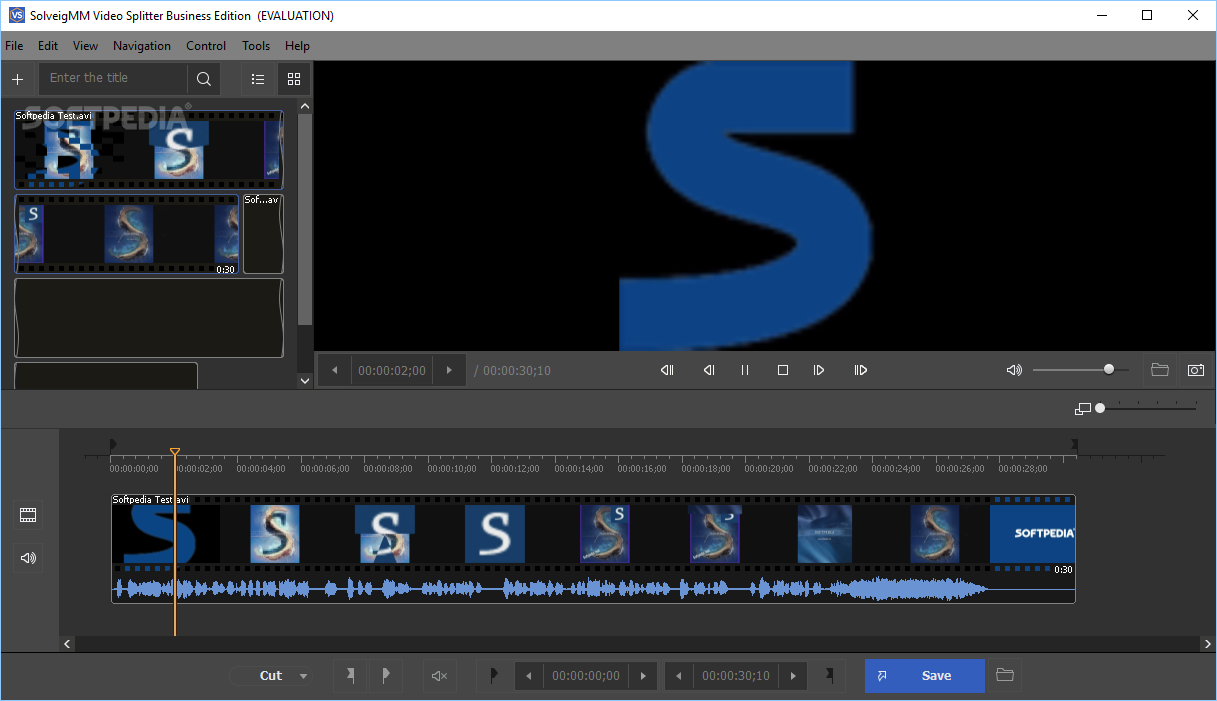The image size is (1217, 701).
Task: Jump to next key frame in player
Action: [x=860, y=370]
